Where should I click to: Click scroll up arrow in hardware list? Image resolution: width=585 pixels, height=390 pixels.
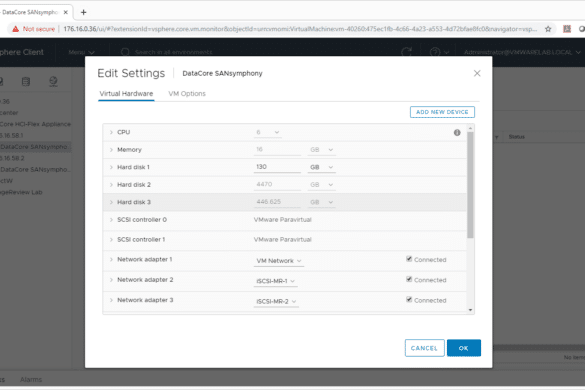click(470, 128)
